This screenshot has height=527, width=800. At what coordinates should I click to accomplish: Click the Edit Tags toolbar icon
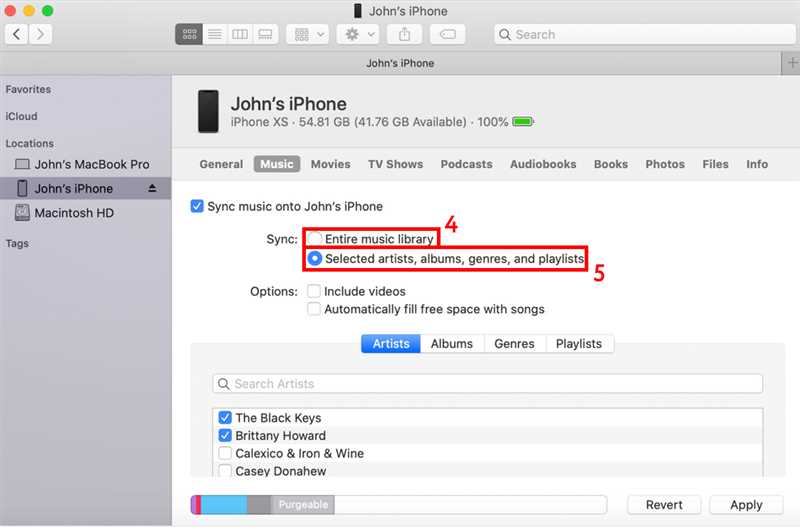[447, 34]
